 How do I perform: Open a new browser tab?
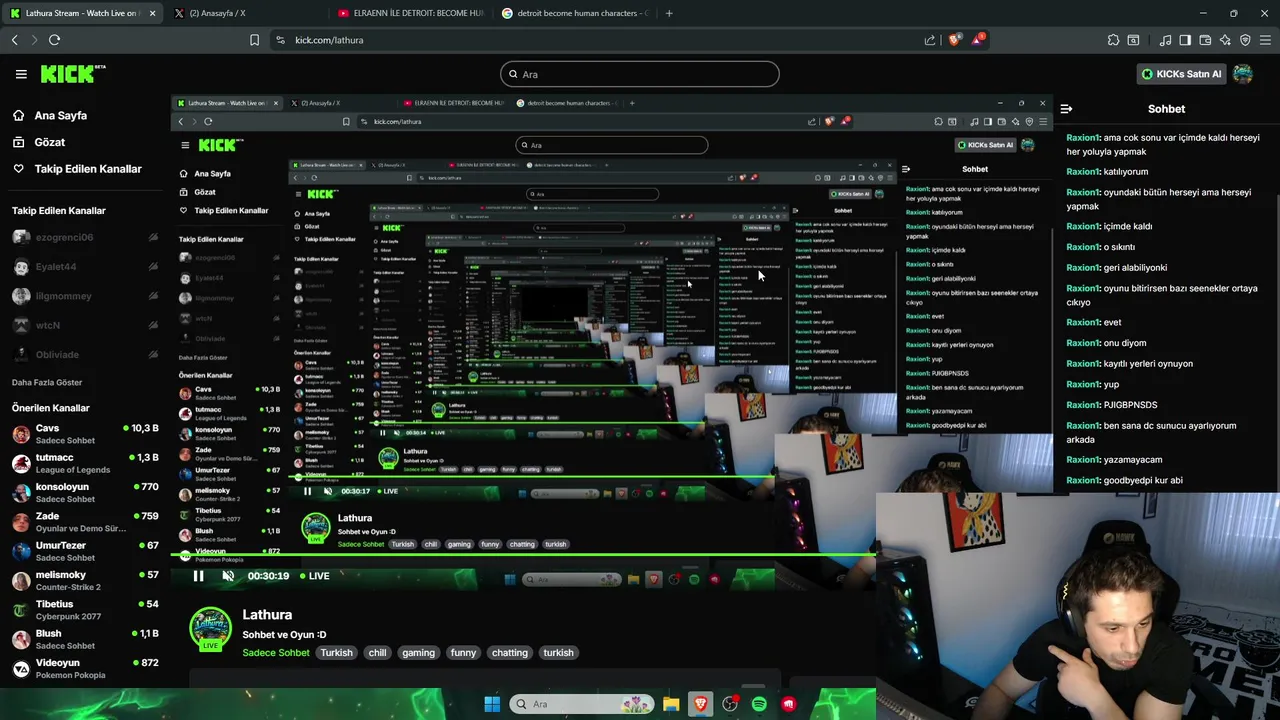coord(669,13)
